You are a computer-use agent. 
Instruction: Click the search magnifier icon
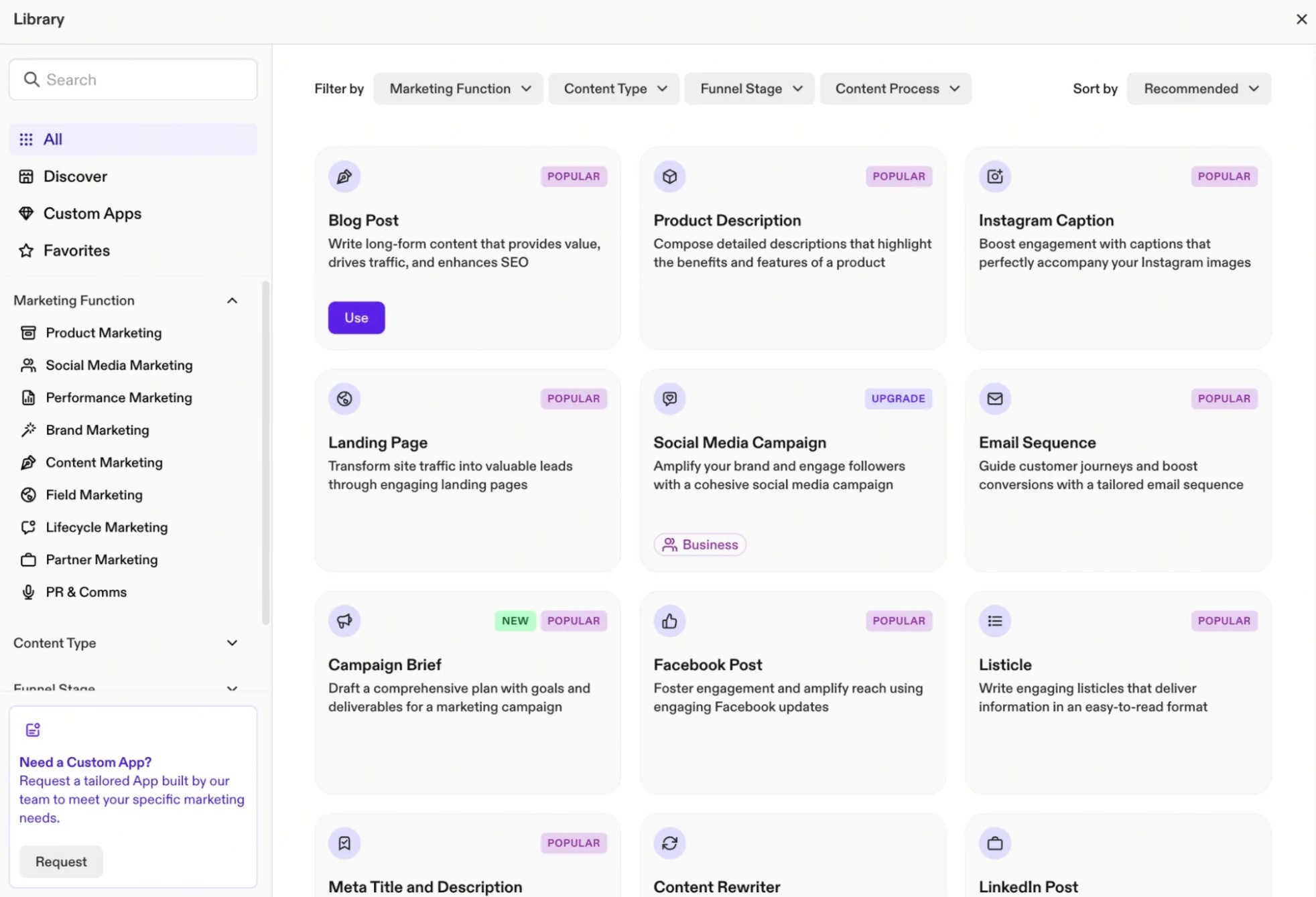pos(31,80)
